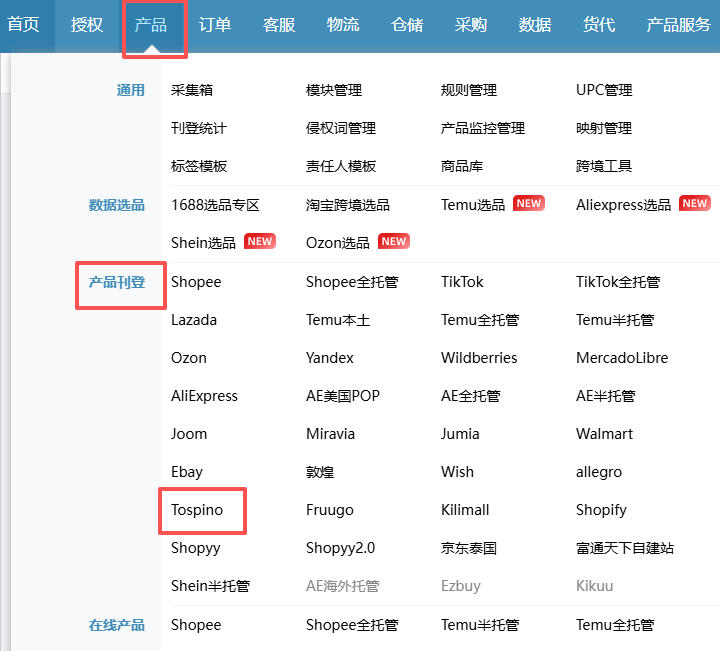Screen dimensions: 720x651
Task: Switch to the 订单 navigation tab
Action: pyautogui.click(x=215, y=25)
